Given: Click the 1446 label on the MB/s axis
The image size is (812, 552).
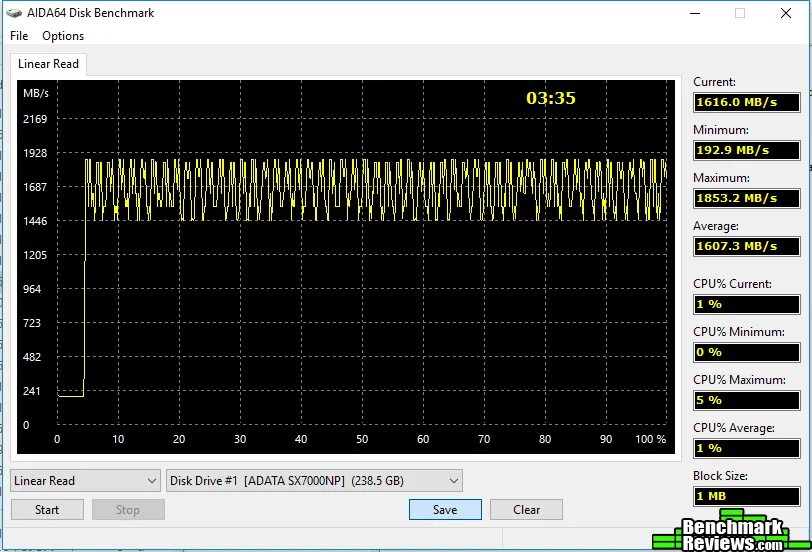Looking at the screenshot, I should [35, 221].
